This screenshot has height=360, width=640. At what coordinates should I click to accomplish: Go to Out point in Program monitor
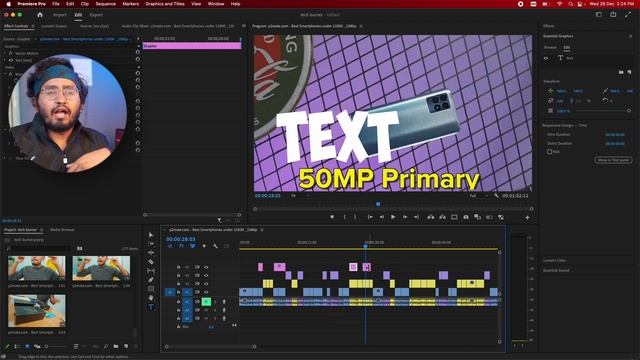(x=416, y=217)
